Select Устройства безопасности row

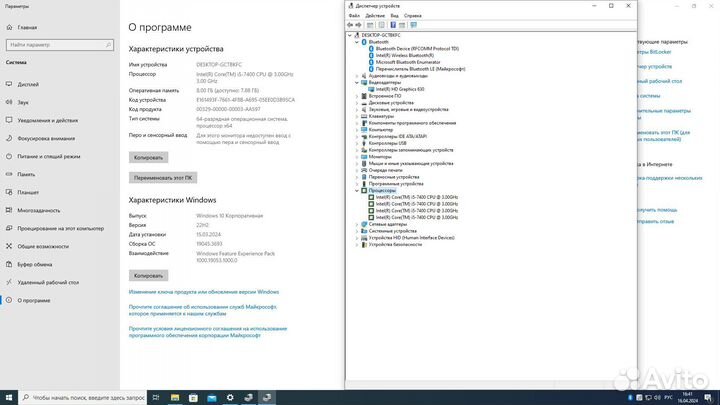tap(395, 244)
